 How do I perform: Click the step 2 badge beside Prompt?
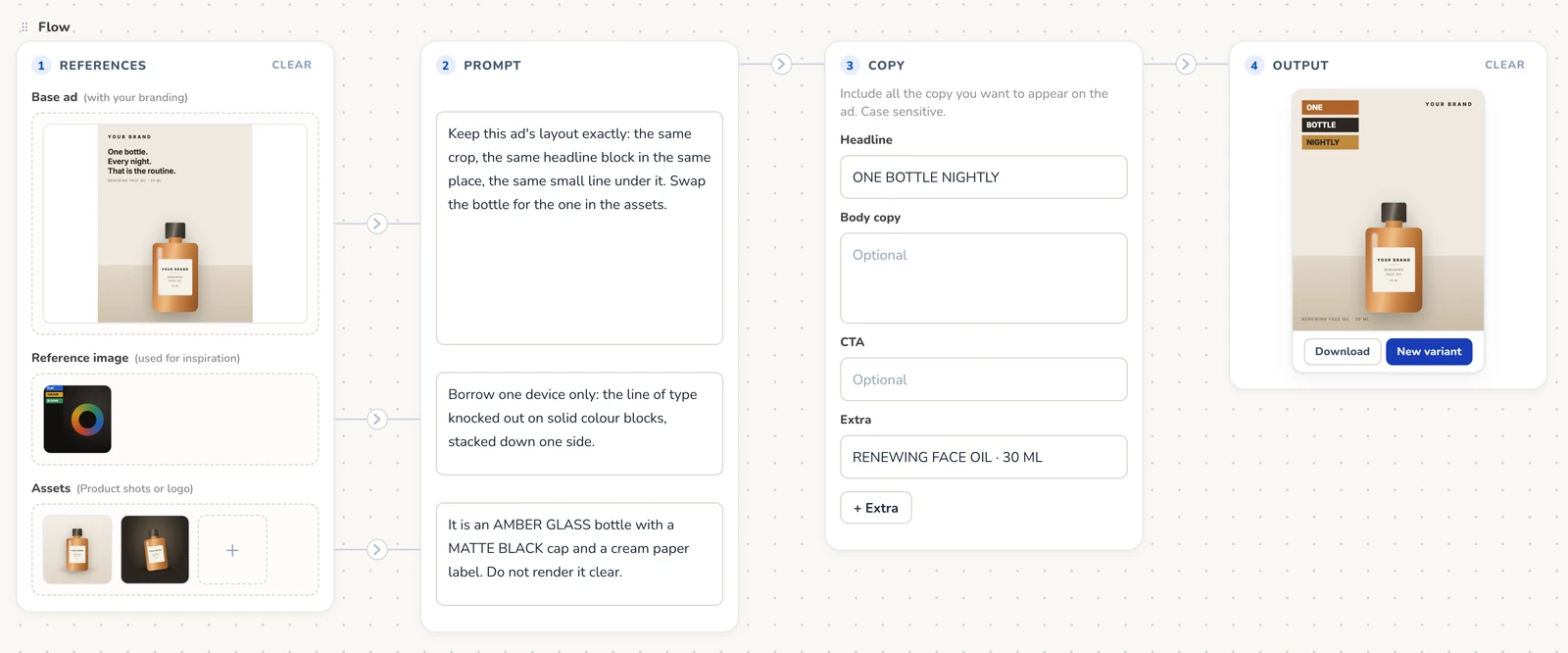[x=446, y=66]
